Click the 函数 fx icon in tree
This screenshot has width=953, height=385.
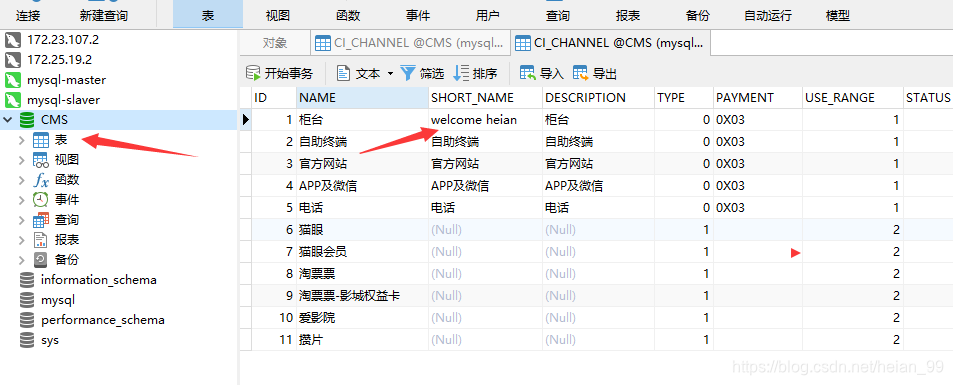point(41,180)
